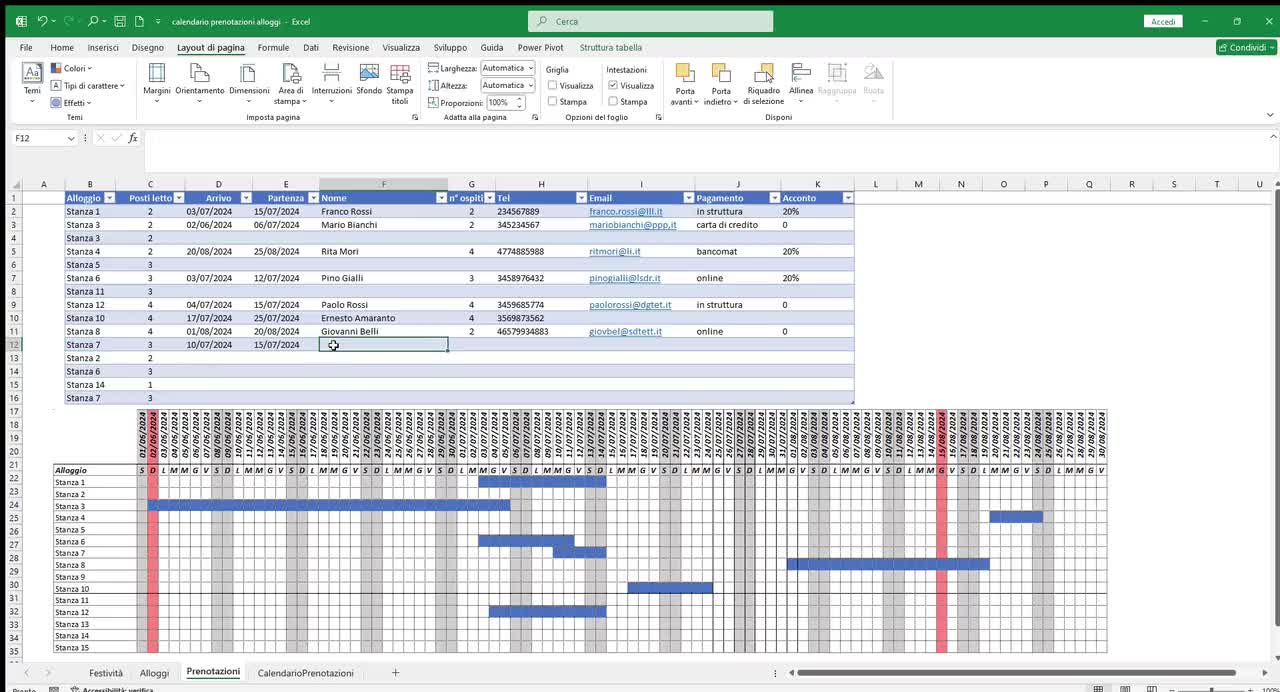Select the Sfondo background icon
This screenshot has width=1280, height=692.
click(x=369, y=84)
